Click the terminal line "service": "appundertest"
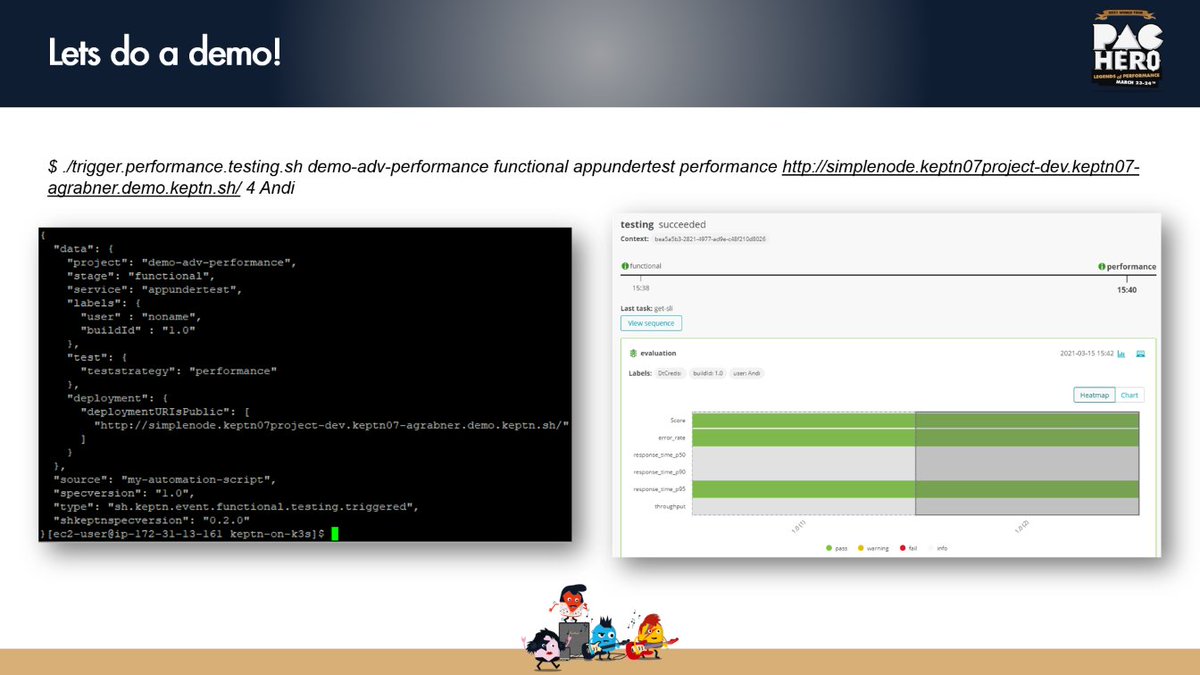 (155, 289)
